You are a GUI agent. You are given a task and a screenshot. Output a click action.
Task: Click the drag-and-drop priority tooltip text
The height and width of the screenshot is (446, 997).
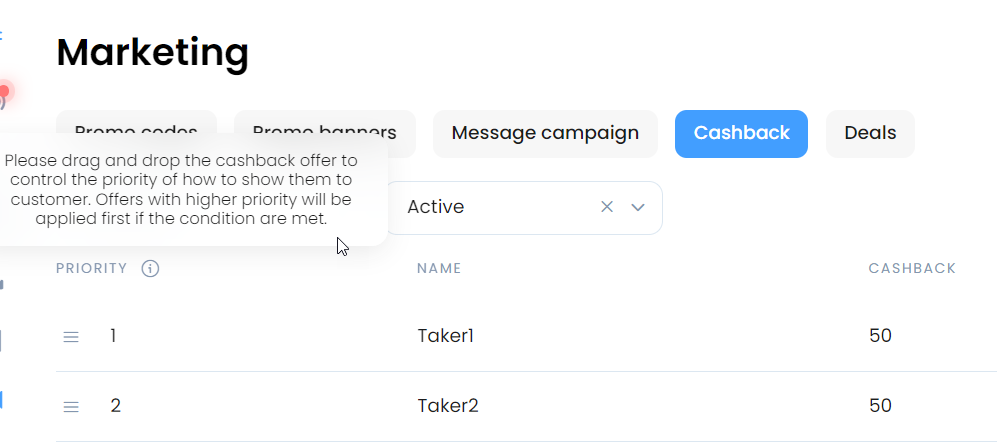(x=181, y=190)
